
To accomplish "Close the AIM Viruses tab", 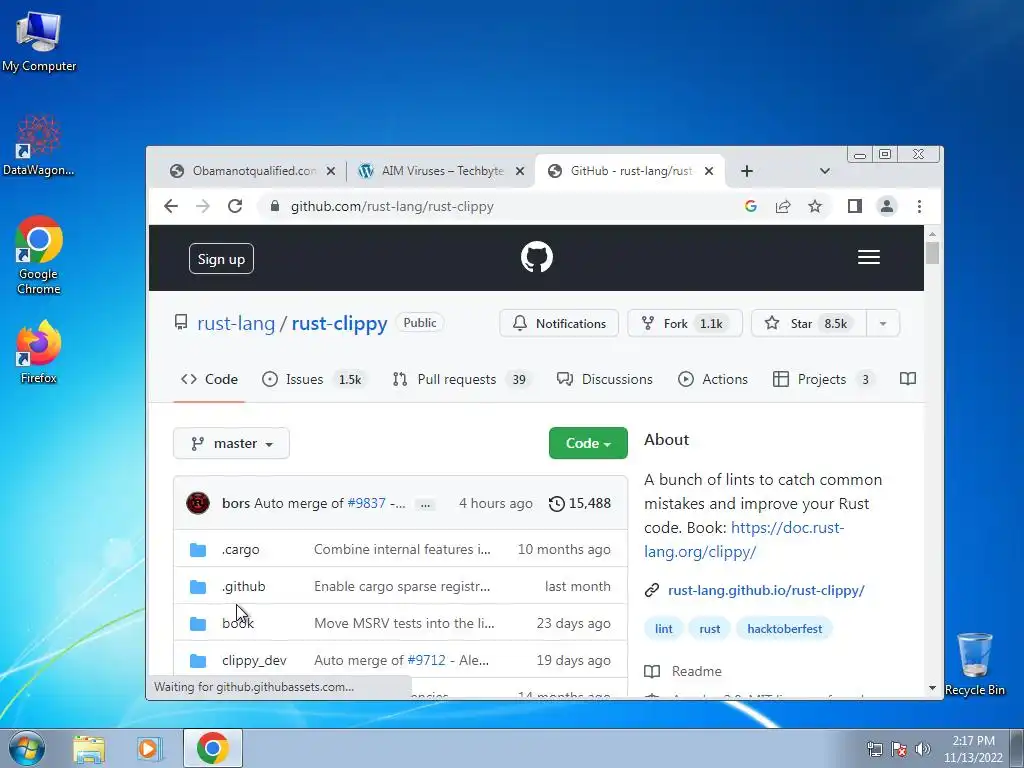I will 520,171.
